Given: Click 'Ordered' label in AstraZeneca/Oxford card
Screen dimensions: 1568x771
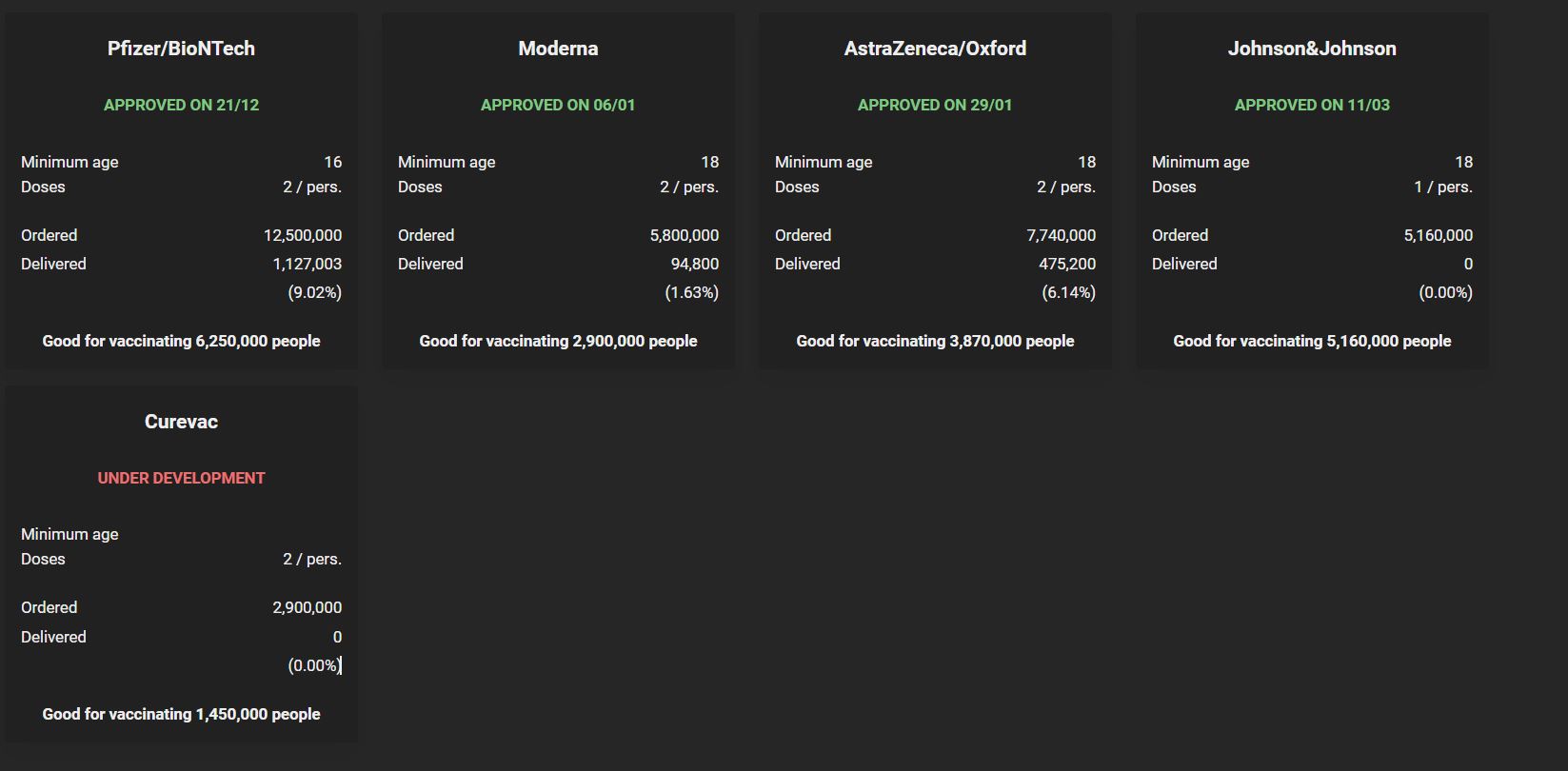Looking at the screenshot, I should pyautogui.click(x=804, y=235).
